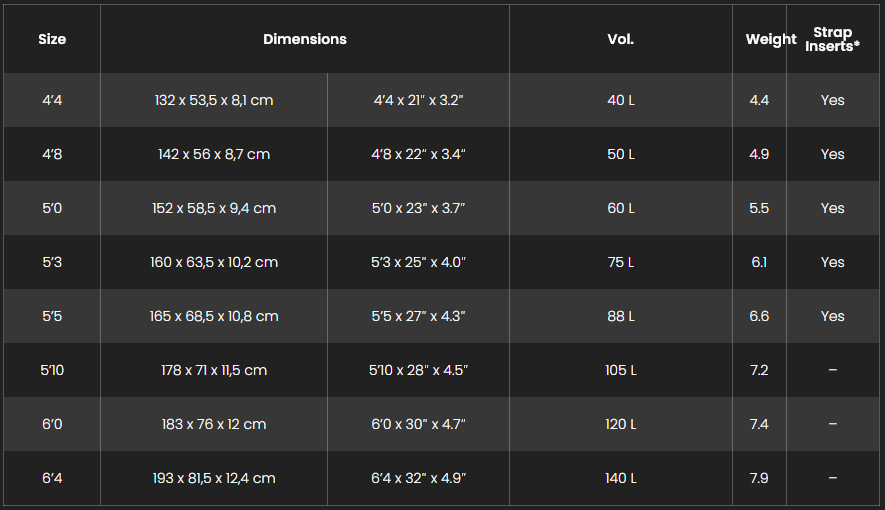Select the Yes cell in 5'5 row
The image size is (885, 510).
click(833, 316)
